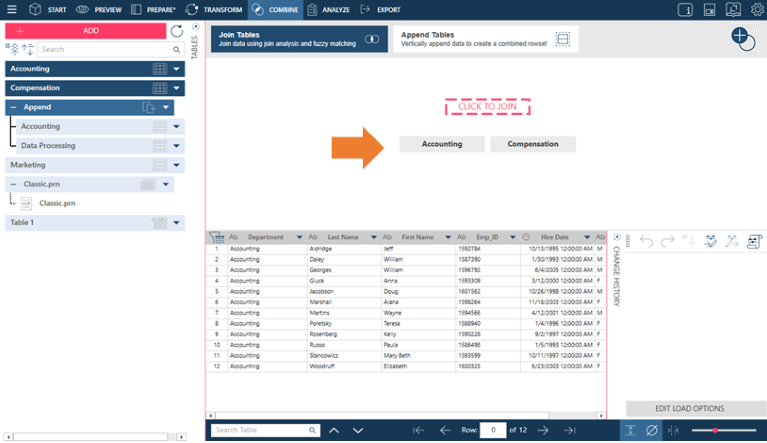Screen dimensions: 767x443
Task: Switch to the TRANSFORM tab
Action: (214, 9)
